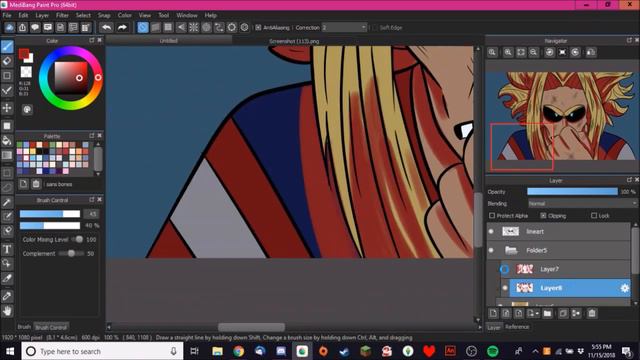640x360 pixels.
Task: Zoom in on the Navigator panel
Action: [508, 52]
